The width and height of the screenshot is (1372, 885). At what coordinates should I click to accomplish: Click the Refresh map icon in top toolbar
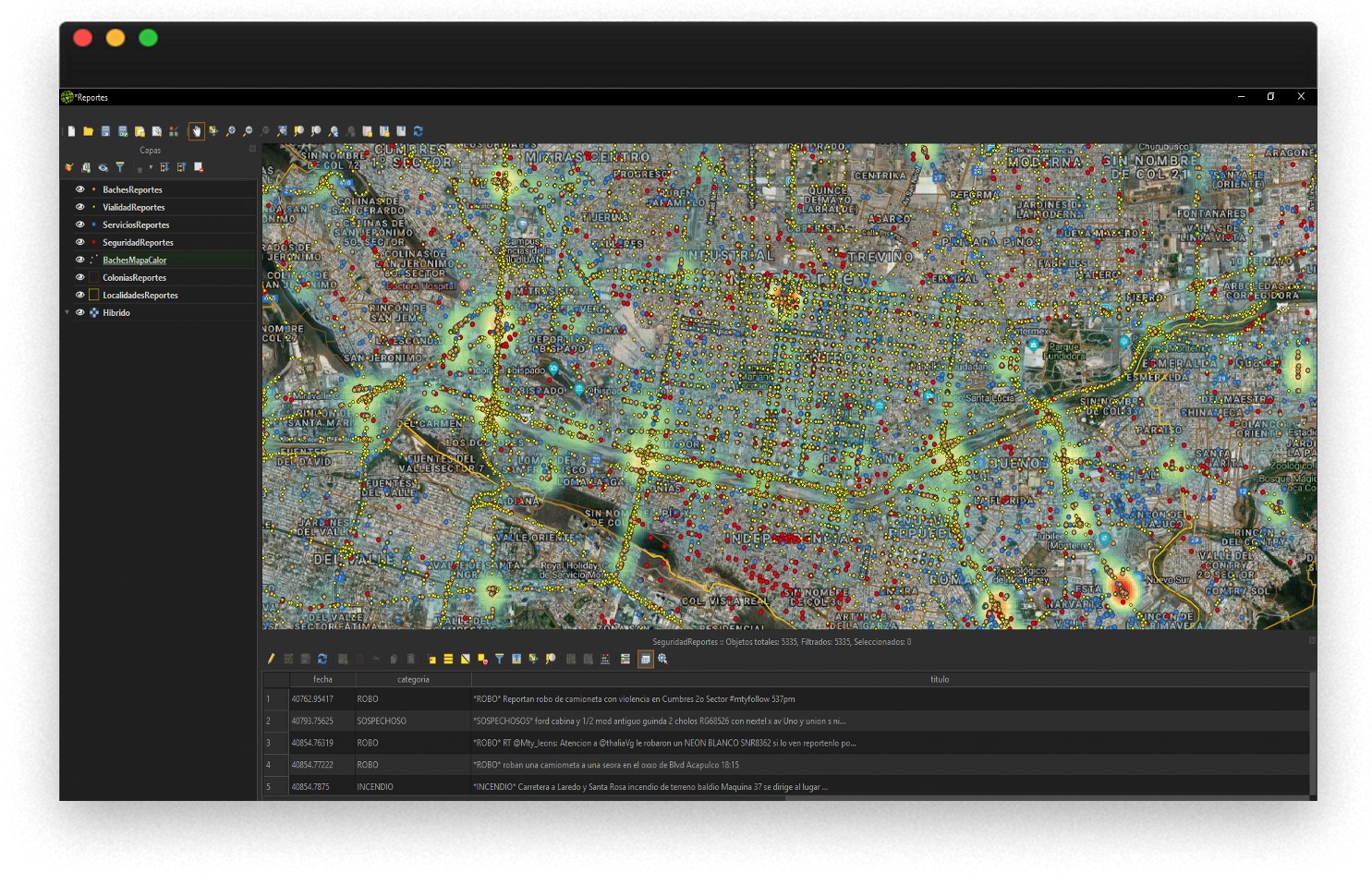point(419,131)
